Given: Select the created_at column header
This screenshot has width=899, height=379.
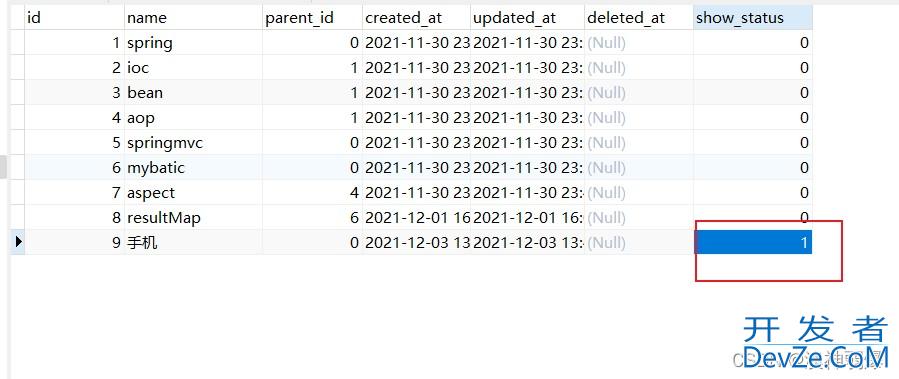Looking at the screenshot, I should pyautogui.click(x=416, y=18).
